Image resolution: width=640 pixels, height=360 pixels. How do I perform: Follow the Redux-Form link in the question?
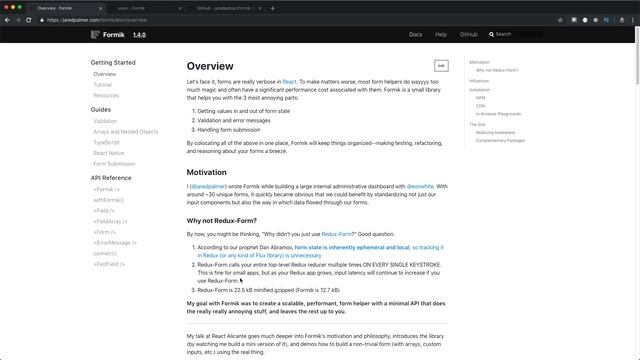(x=337, y=234)
